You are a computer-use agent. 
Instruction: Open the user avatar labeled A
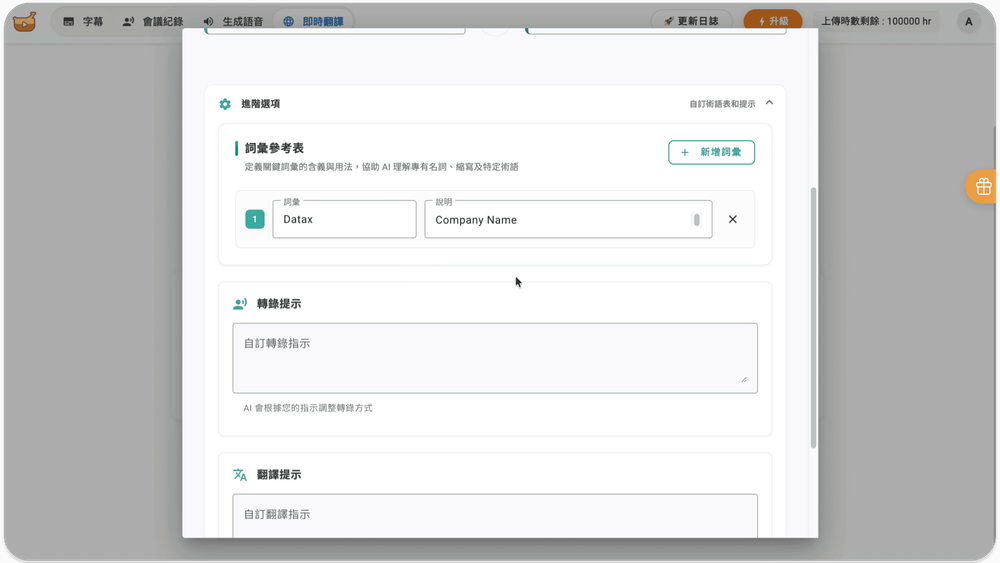click(x=969, y=21)
